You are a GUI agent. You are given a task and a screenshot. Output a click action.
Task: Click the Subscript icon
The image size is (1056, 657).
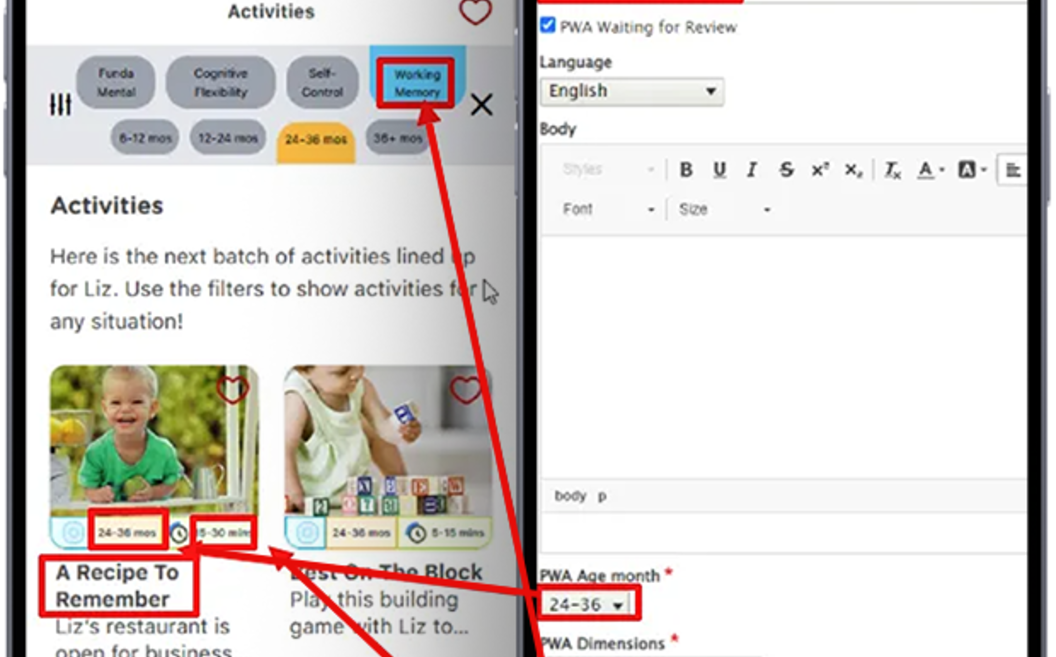pyautogui.click(x=853, y=170)
